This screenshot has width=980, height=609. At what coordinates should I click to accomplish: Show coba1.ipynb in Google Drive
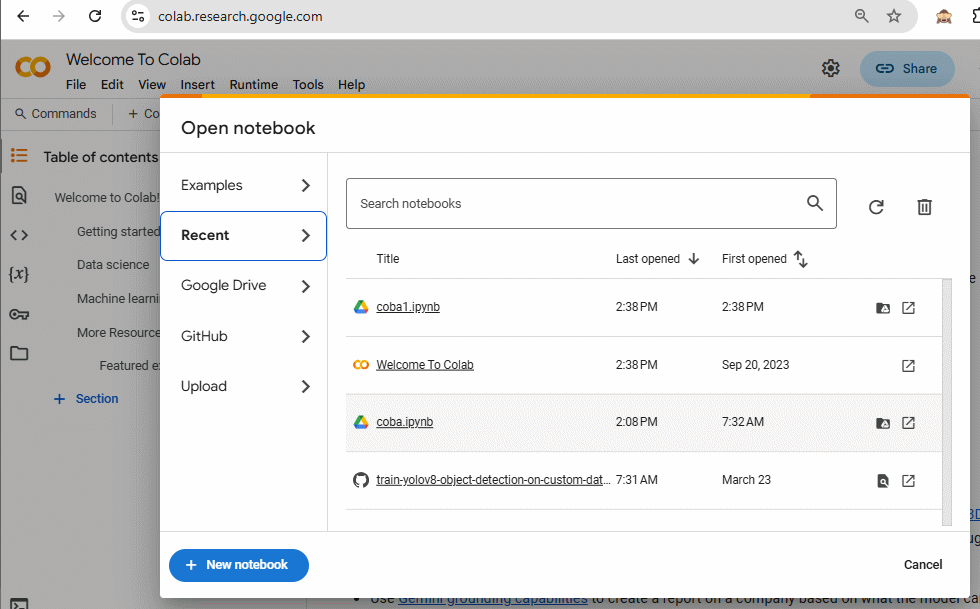point(882,308)
